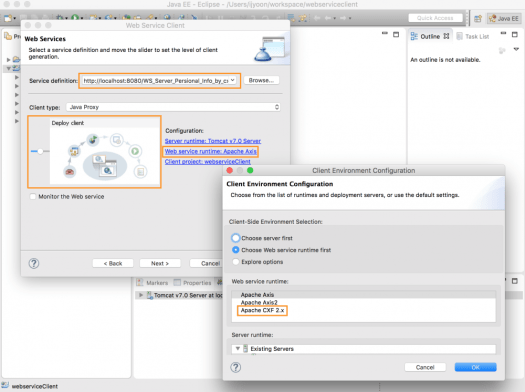Click the Forward navigation arrow in toolbar
This screenshot has height=392, width=525.
point(343,18)
